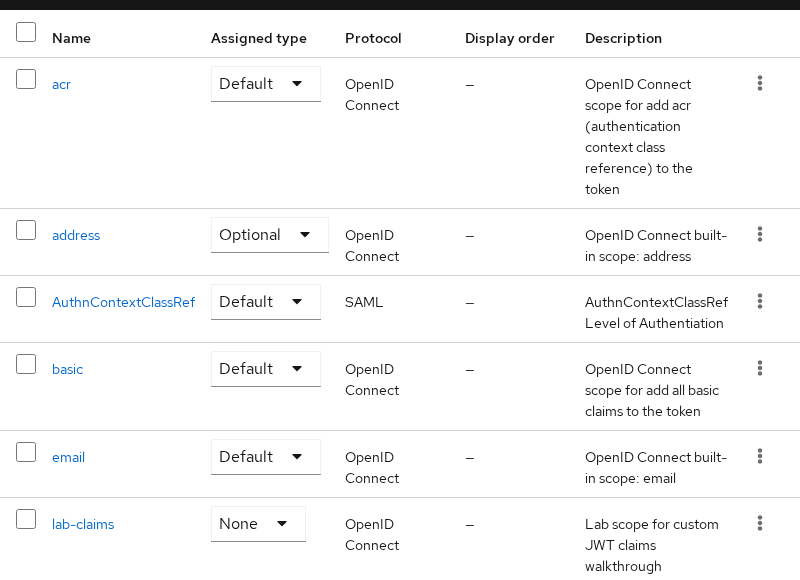Check the lab-claims row checkbox
The image size is (800, 580).
26,519
